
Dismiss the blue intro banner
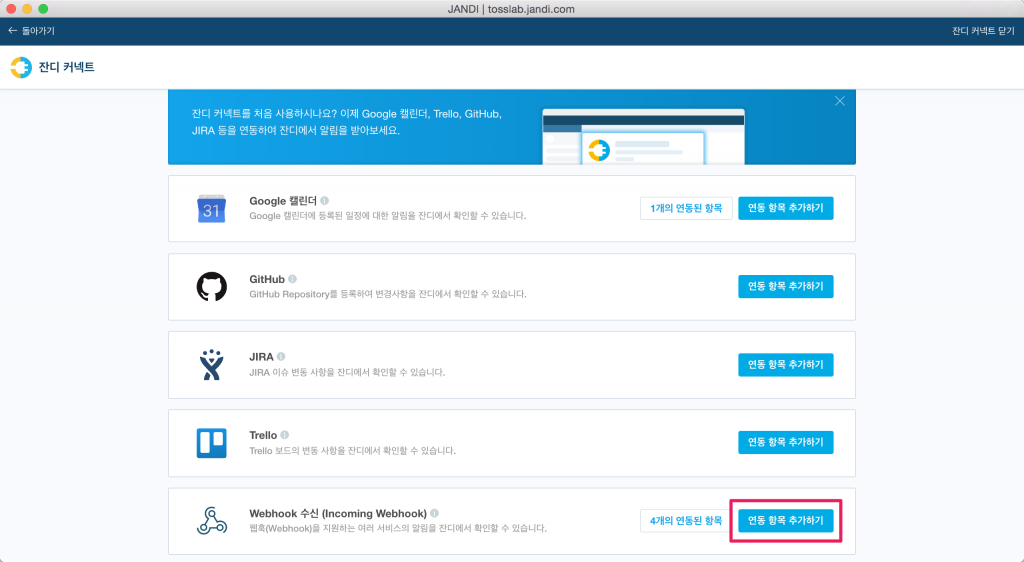[x=840, y=101]
